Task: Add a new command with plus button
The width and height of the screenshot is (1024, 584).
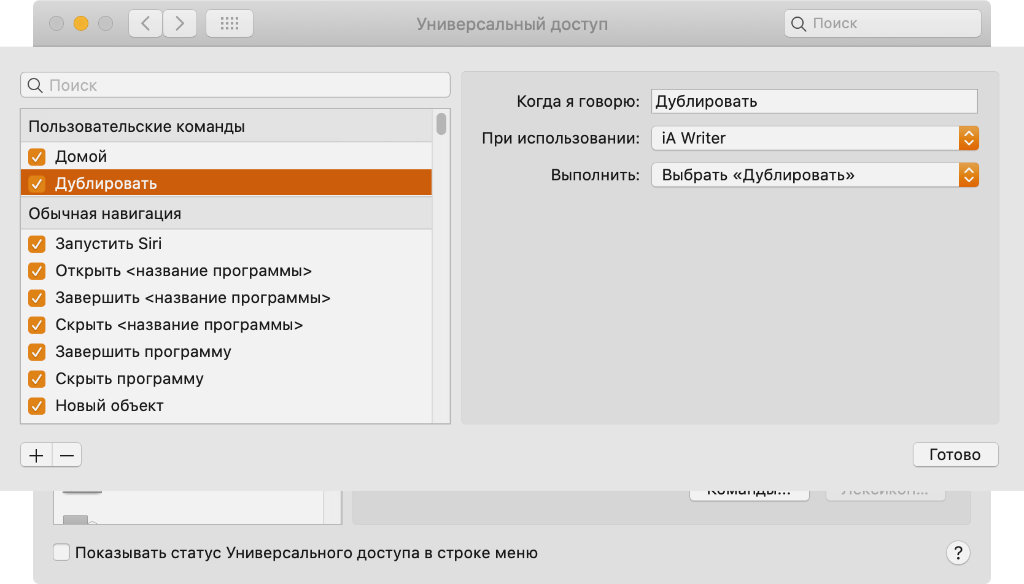Action: coord(36,455)
